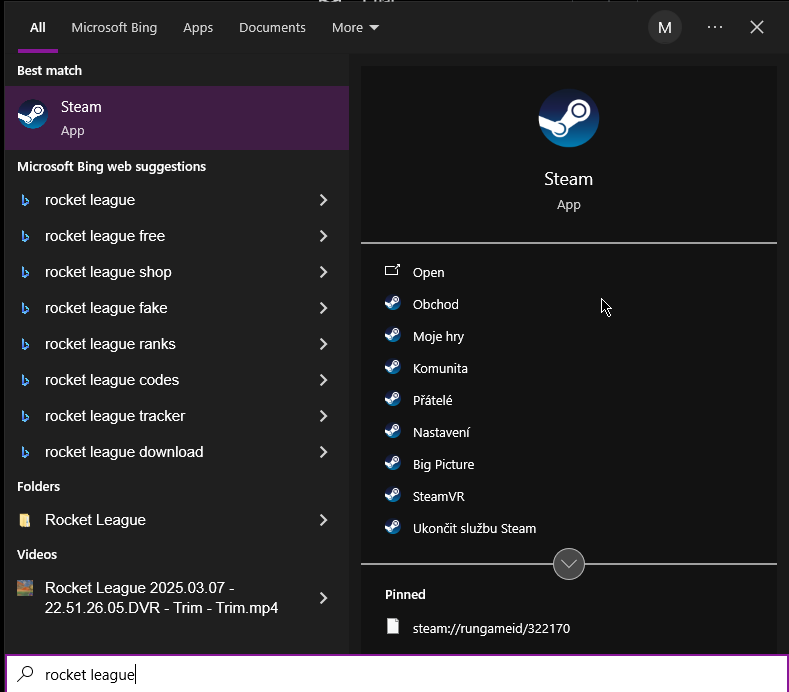Expand the rocket league download suggestion arrow
789x692 pixels.
point(324,452)
